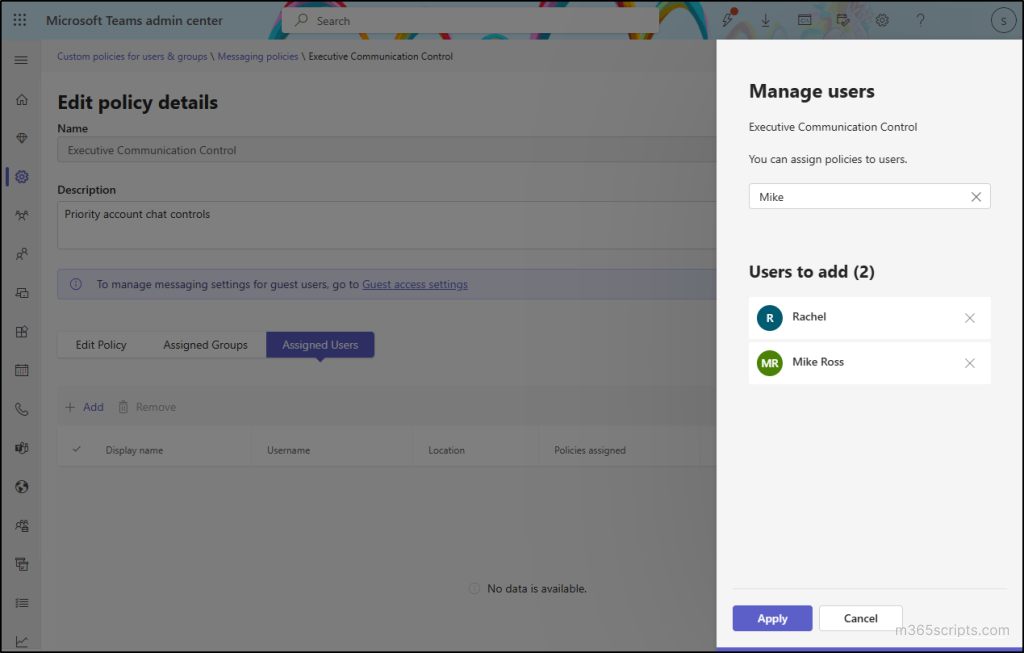
Task: Open the help question mark icon
Action: coord(921,20)
